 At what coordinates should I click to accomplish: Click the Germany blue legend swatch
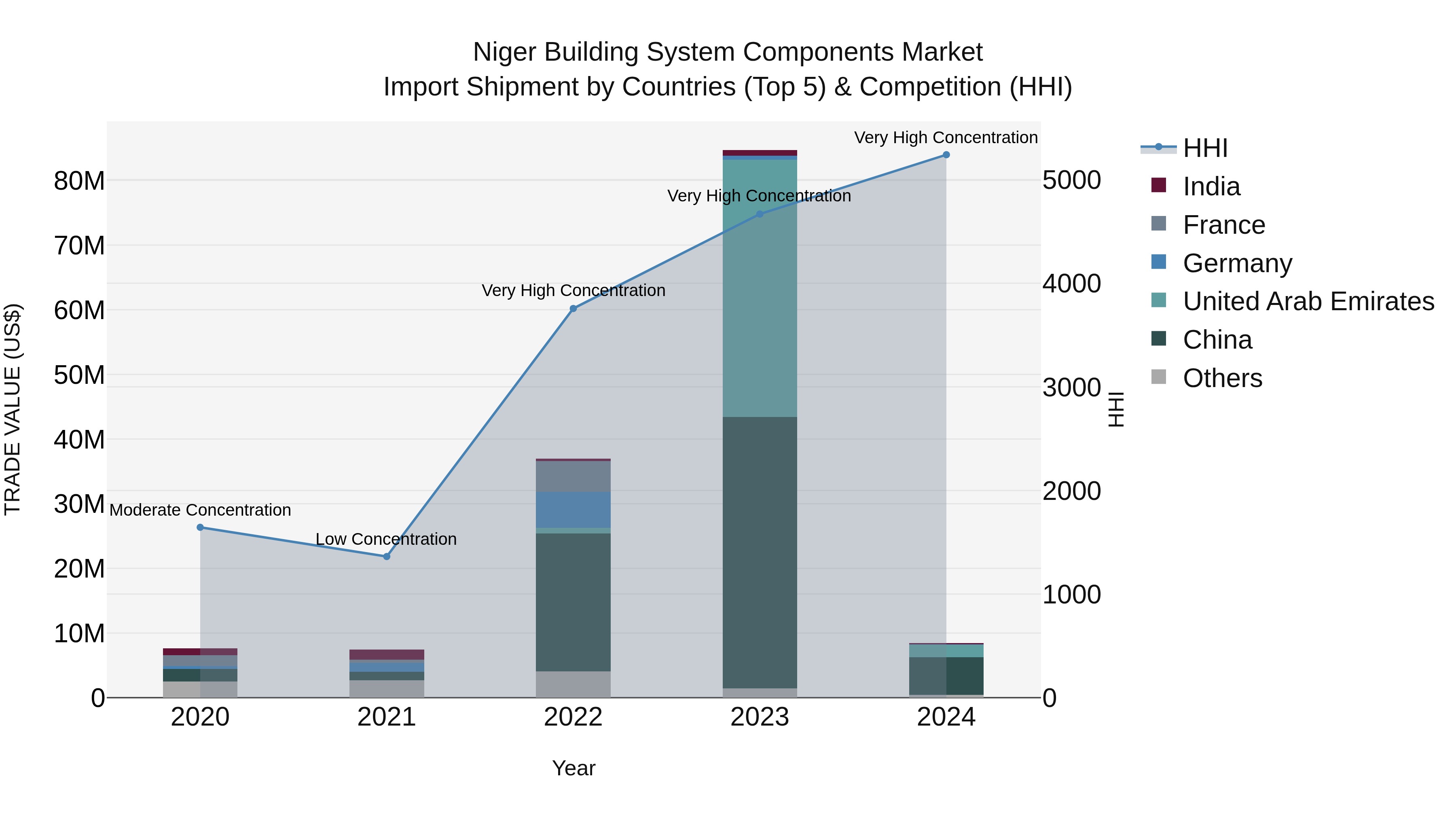coord(1159,262)
